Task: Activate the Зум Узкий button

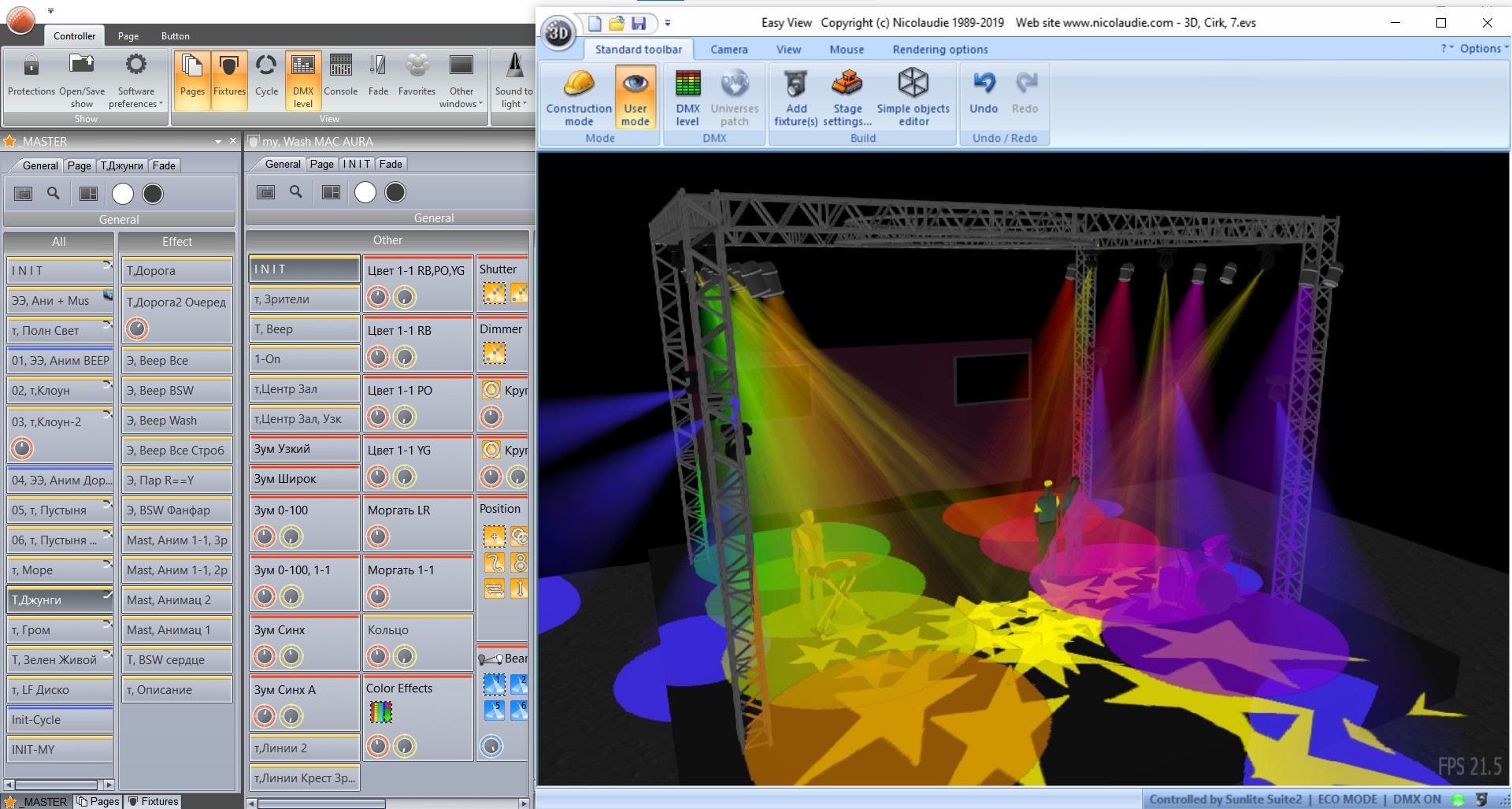Action: click(305, 449)
